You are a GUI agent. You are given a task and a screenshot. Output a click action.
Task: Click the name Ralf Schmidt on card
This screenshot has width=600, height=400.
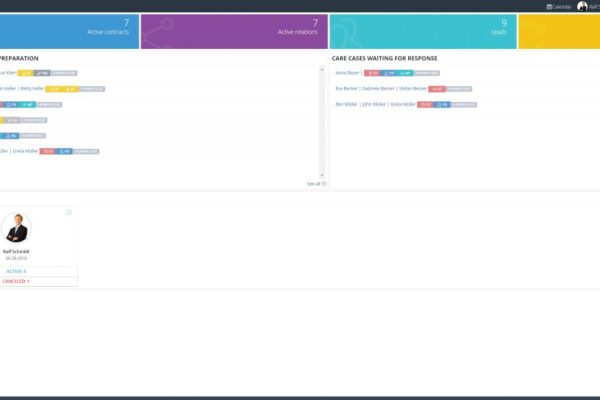(16, 251)
